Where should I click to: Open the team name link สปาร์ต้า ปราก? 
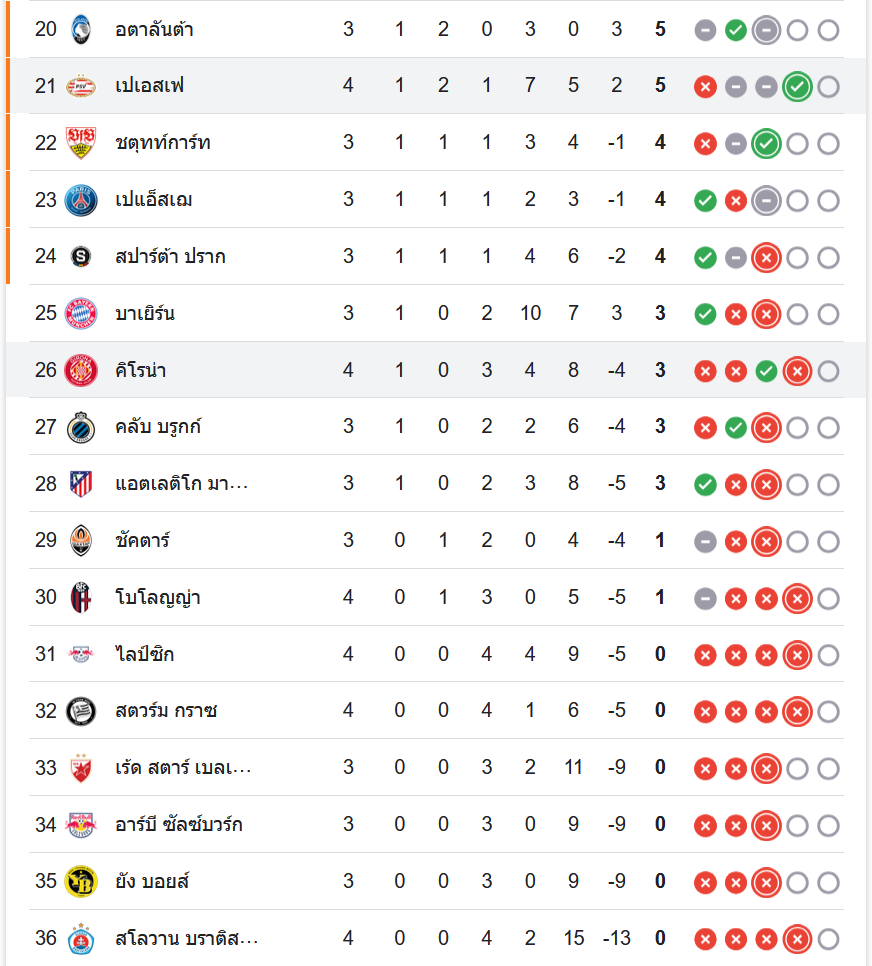[x=170, y=257]
